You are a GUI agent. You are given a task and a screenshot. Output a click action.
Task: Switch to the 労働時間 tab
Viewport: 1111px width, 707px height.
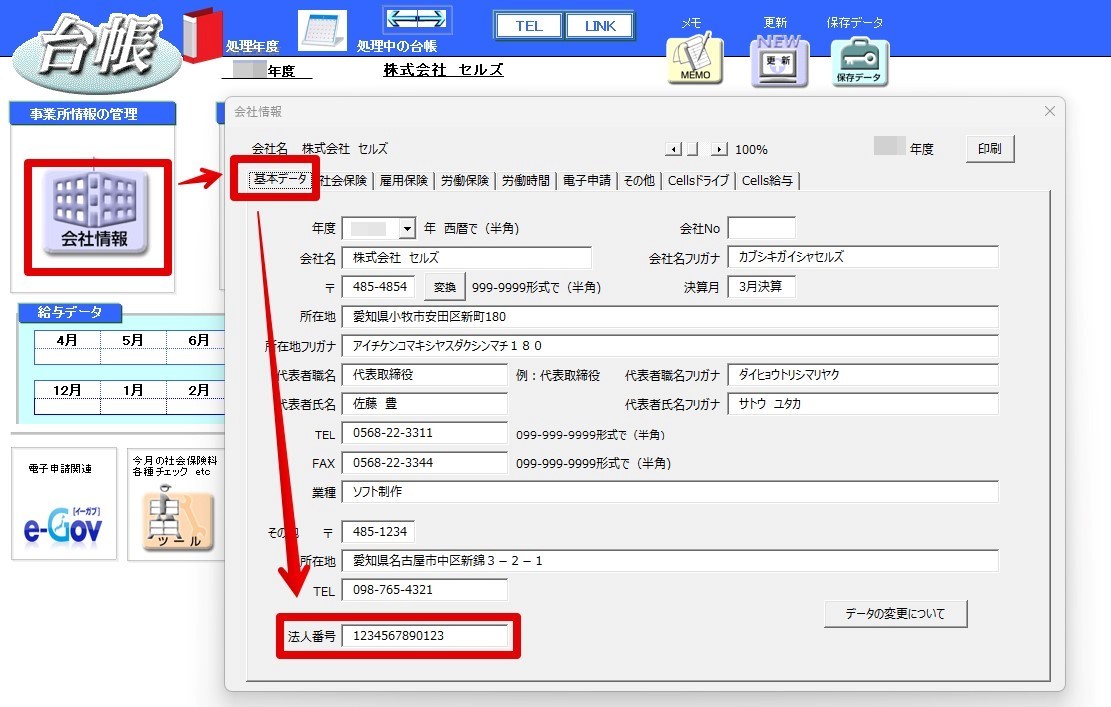(526, 181)
